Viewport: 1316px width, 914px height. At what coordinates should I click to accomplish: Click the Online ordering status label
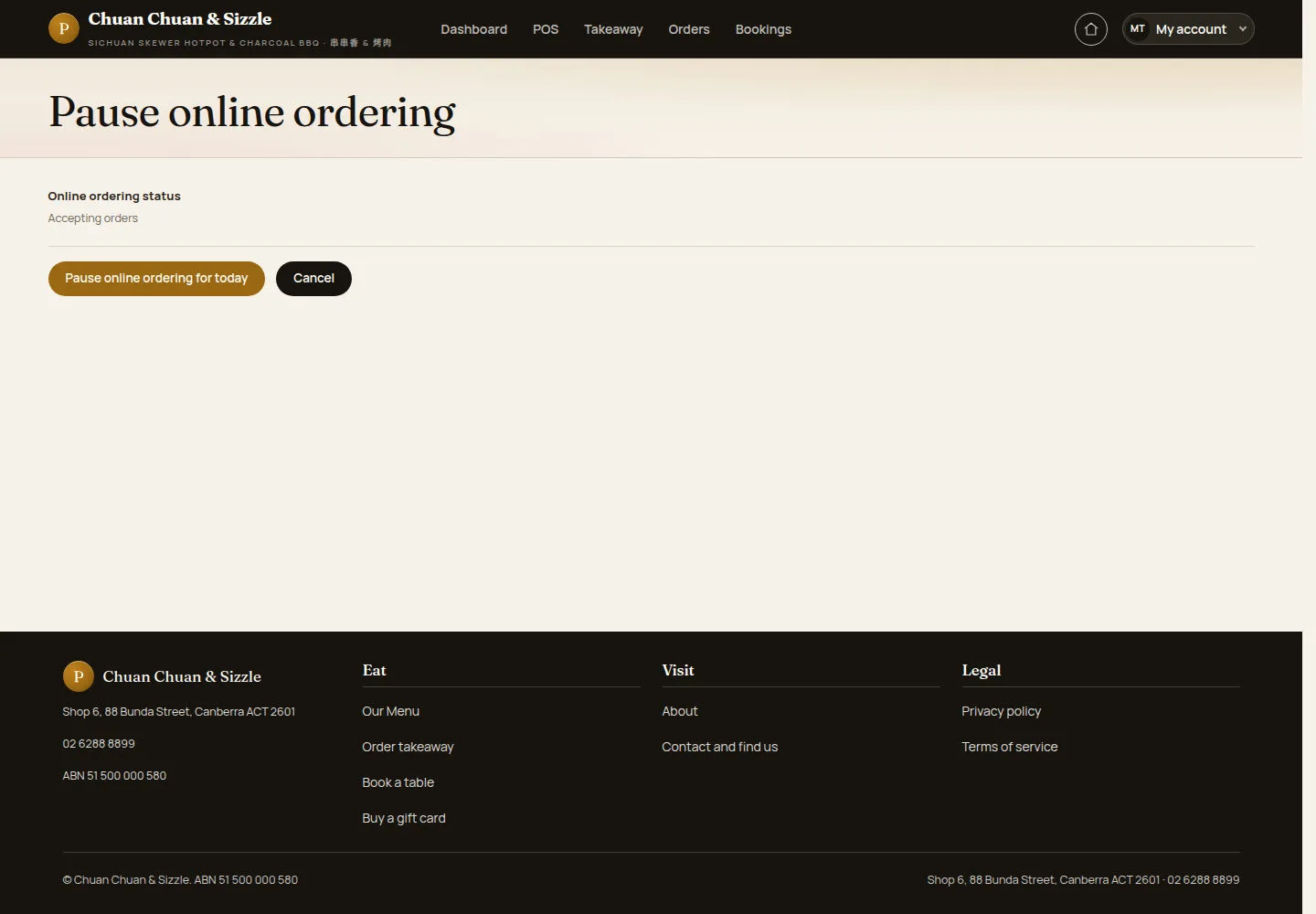click(x=114, y=197)
